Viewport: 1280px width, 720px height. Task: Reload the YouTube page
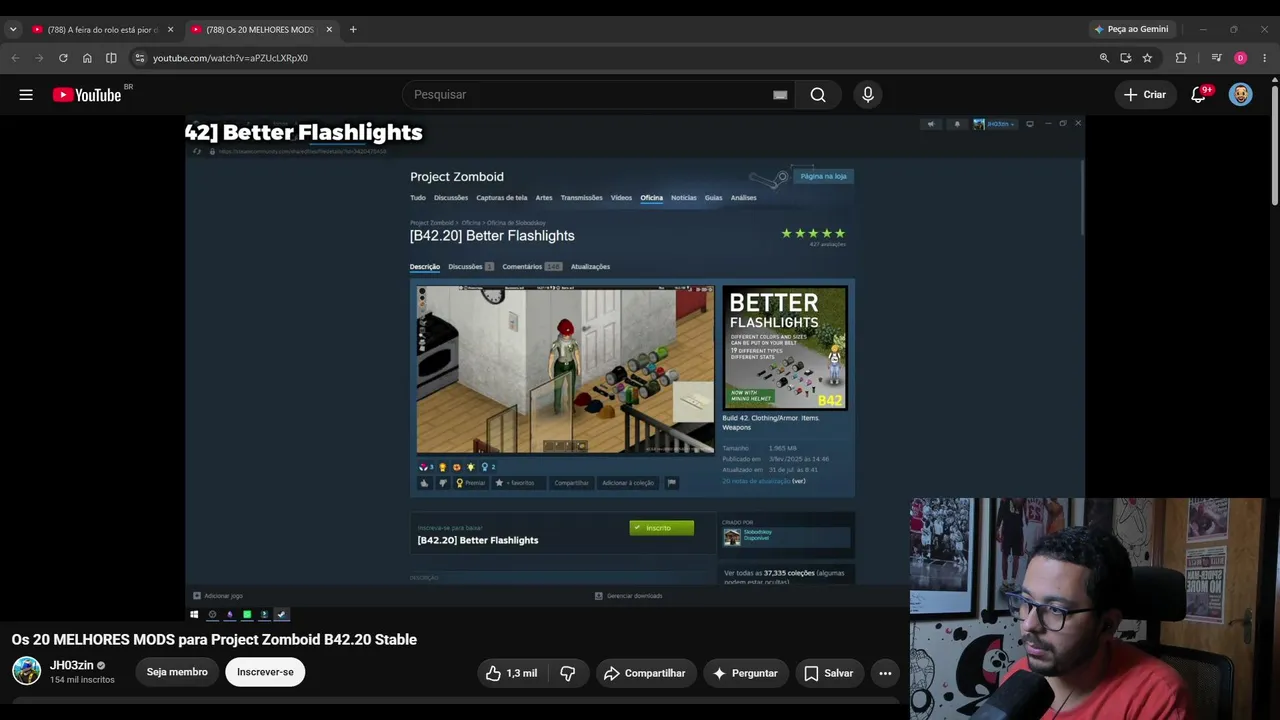tap(63, 58)
